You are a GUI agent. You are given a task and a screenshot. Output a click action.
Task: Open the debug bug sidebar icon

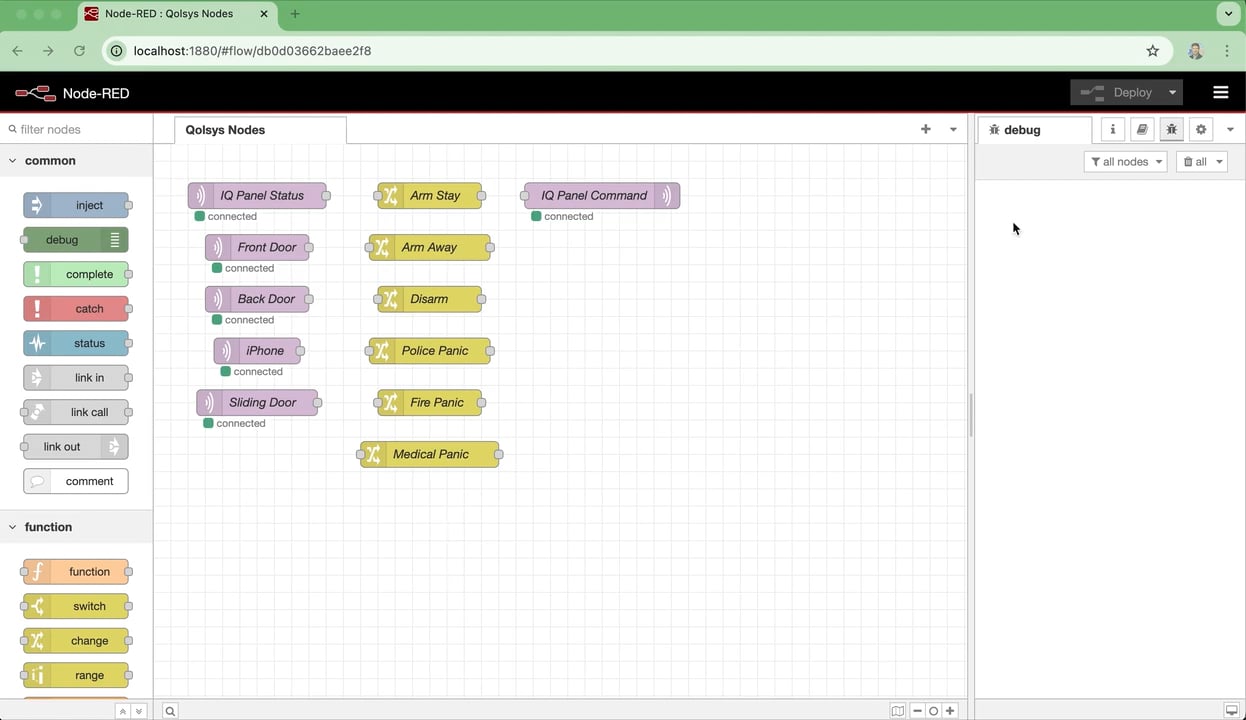coord(1172,129)
